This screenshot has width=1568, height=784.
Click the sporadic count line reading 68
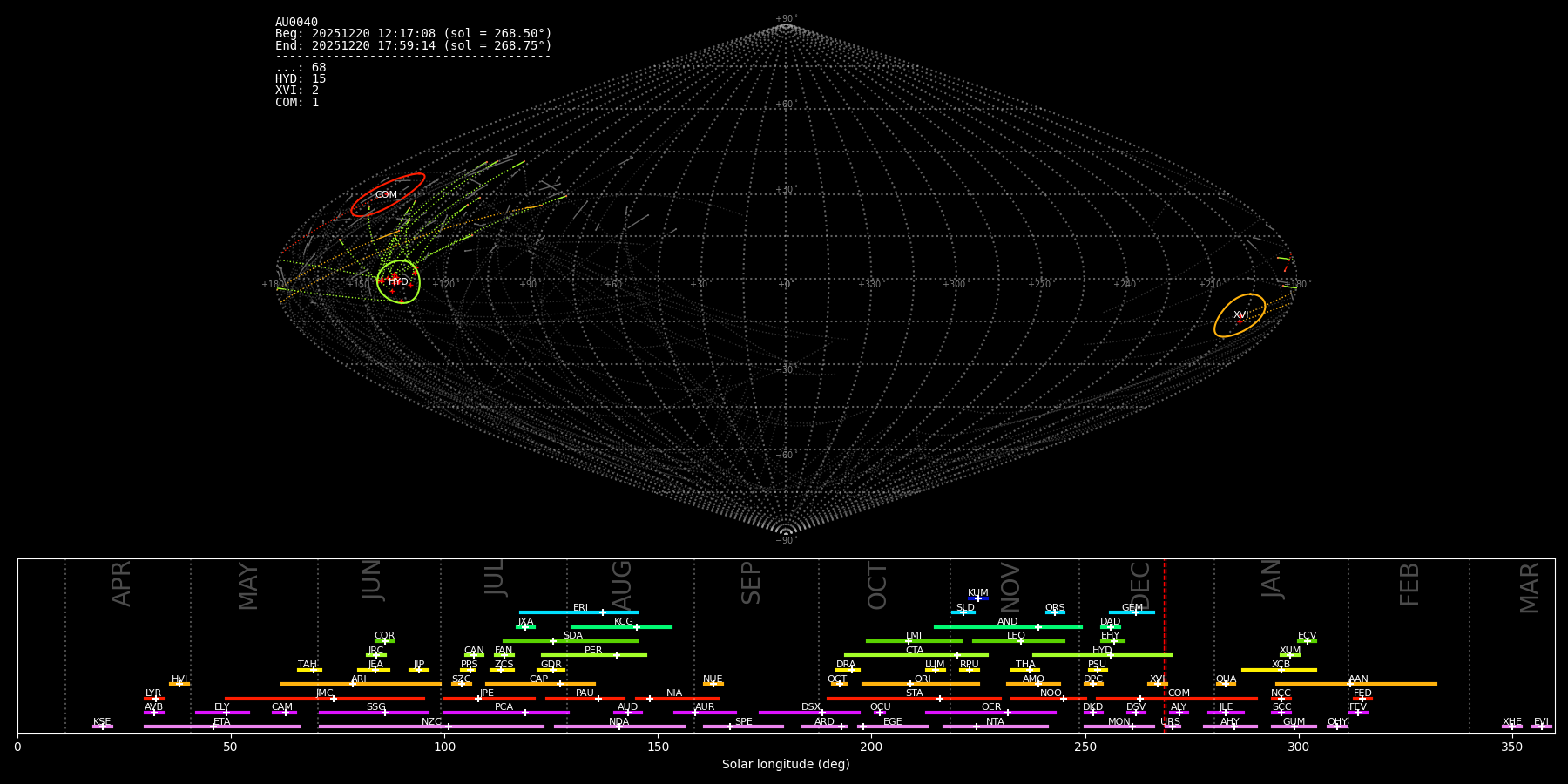[x=301, y=68]
